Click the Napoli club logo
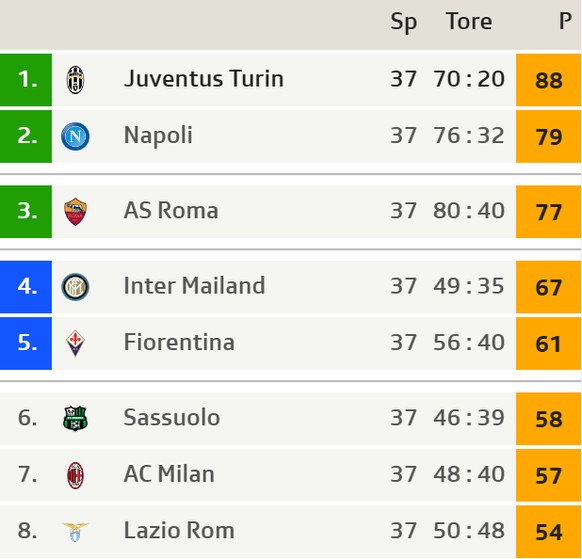The height and width of the screenshot is (559, 582). [x=75, y=136]
